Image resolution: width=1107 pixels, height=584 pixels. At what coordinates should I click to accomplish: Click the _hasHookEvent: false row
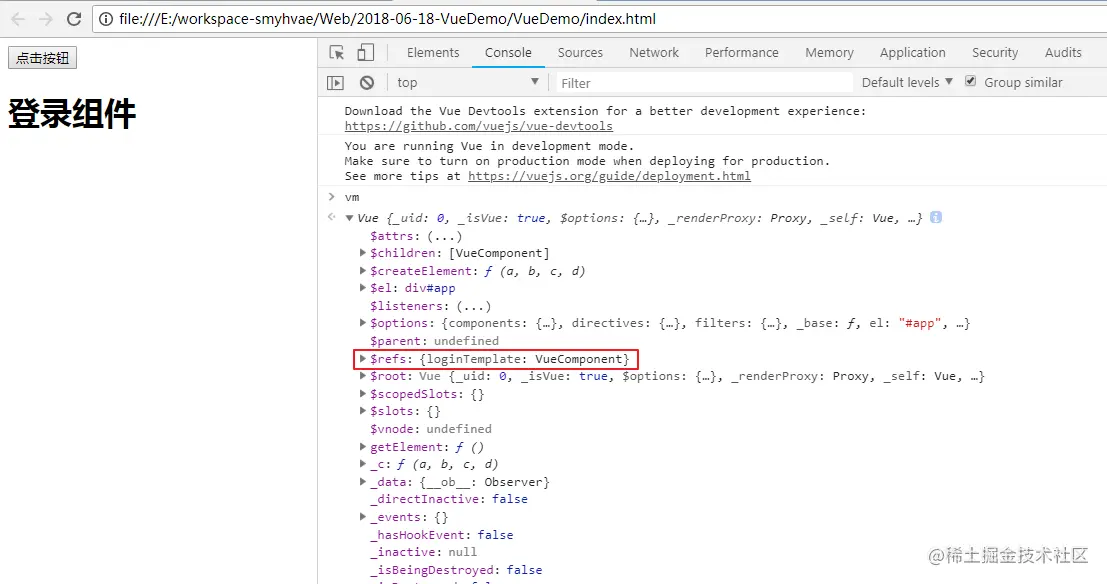[x=441, y=535]
